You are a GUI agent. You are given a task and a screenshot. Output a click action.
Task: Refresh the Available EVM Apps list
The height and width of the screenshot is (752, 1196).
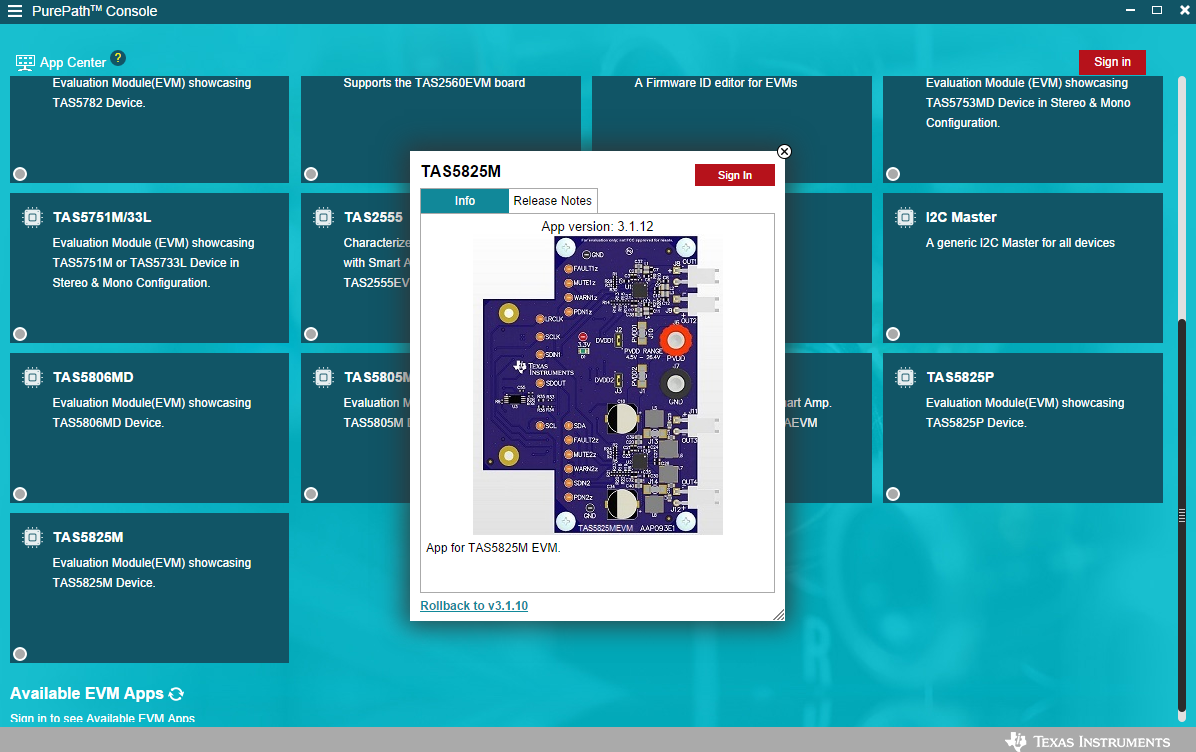[176, 693]
